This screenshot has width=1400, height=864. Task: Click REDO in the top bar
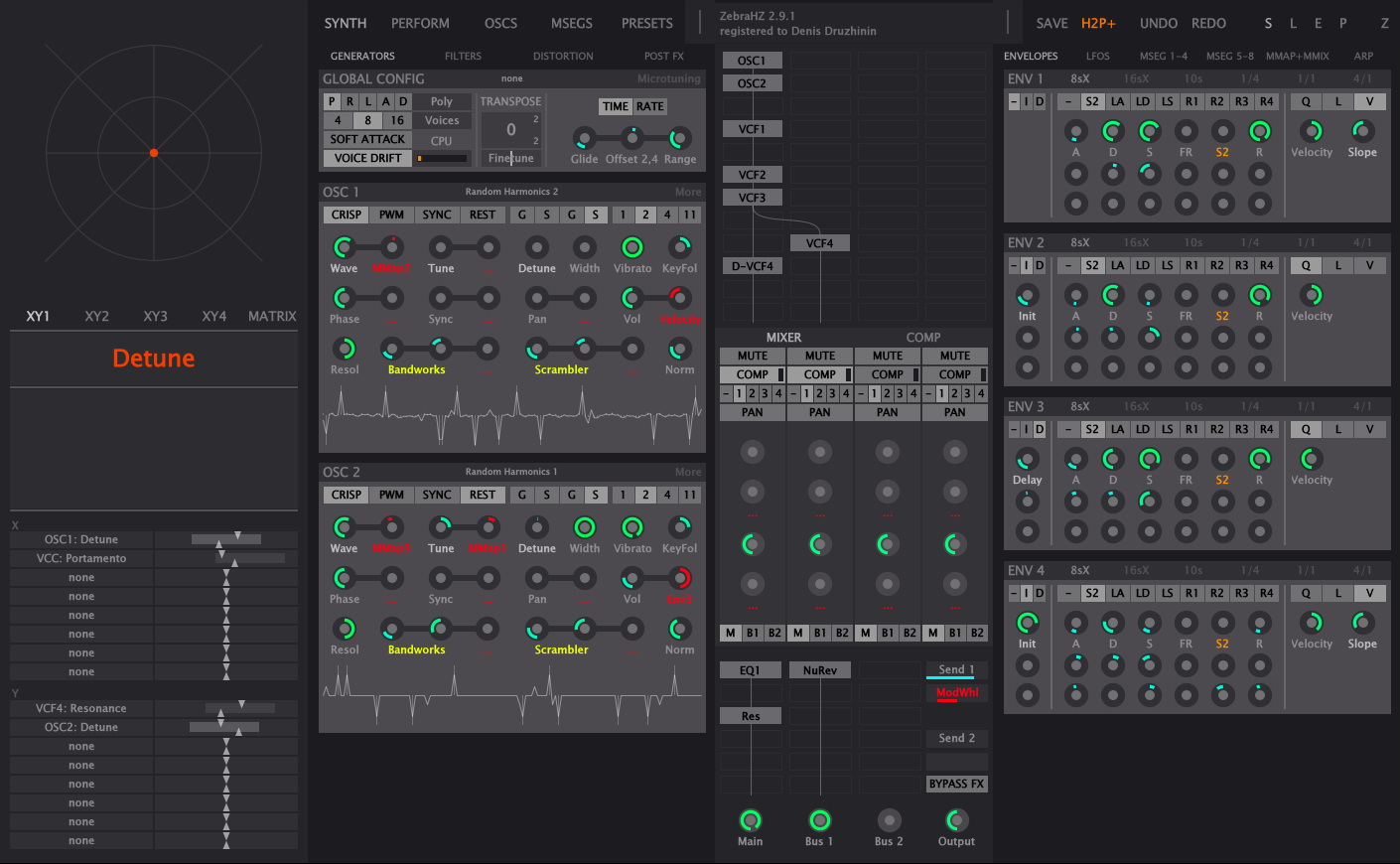[x=1208, y=23]
